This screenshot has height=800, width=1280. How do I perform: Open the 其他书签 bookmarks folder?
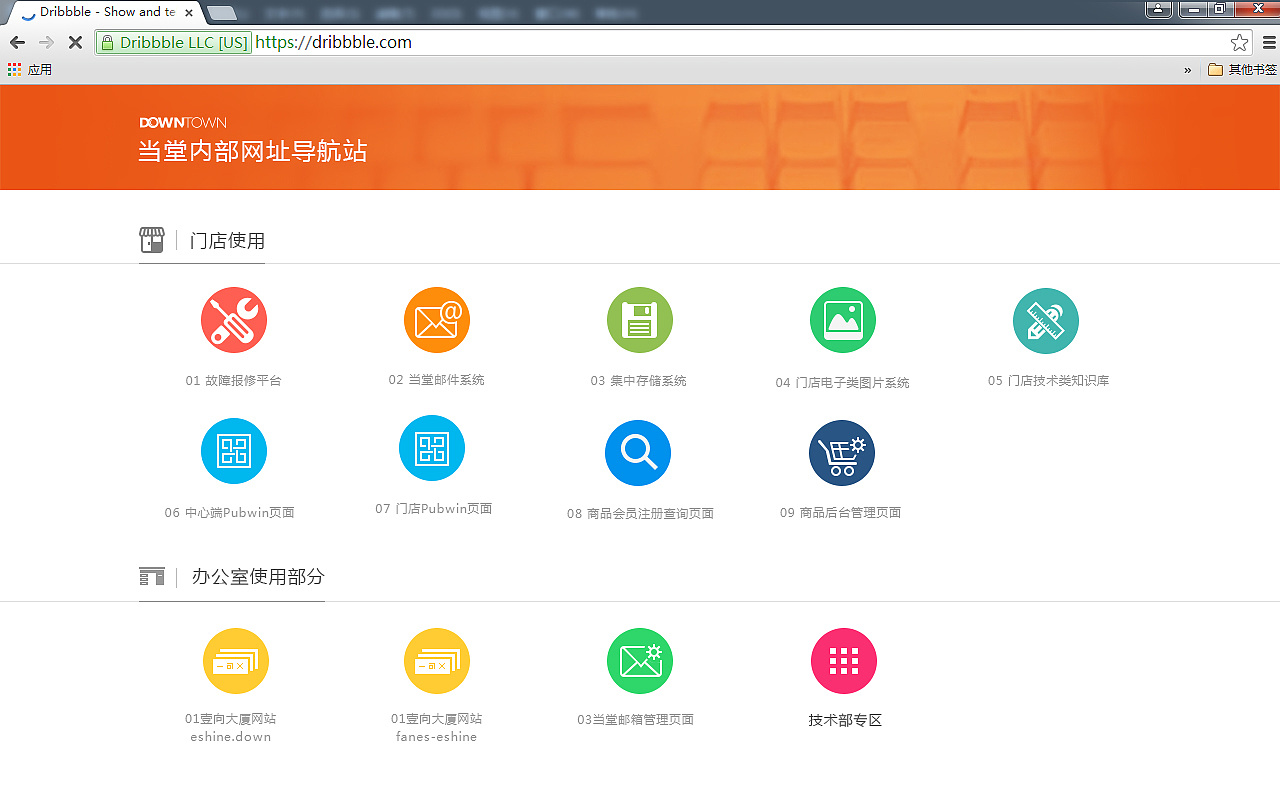pos(1243,69)
